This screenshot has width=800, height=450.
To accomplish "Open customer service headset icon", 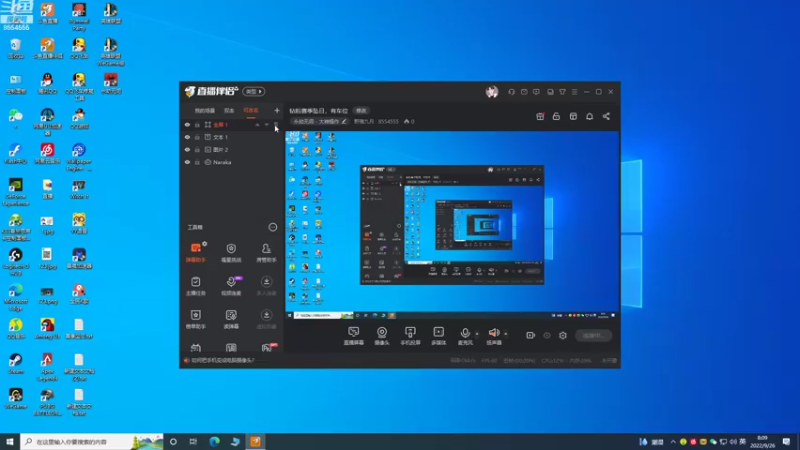I will coord(511,92).
